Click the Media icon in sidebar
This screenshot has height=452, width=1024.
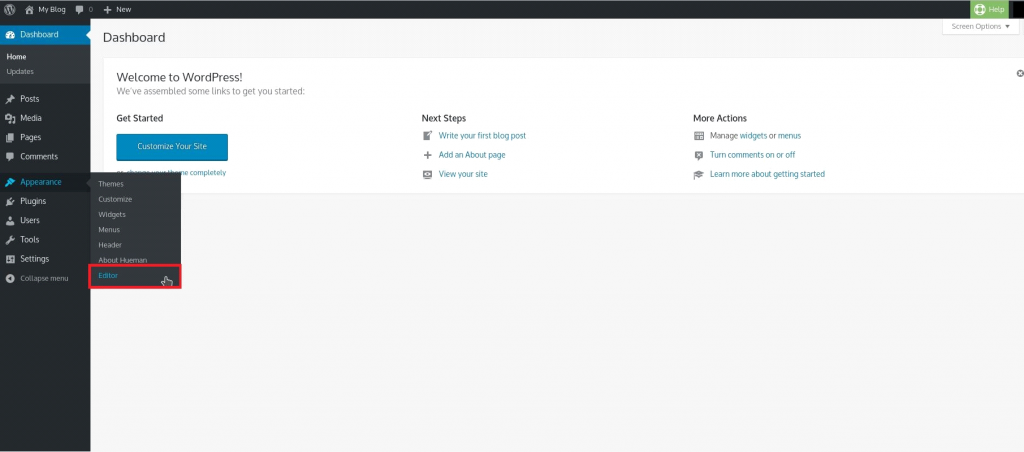click(x=10, y=118)
